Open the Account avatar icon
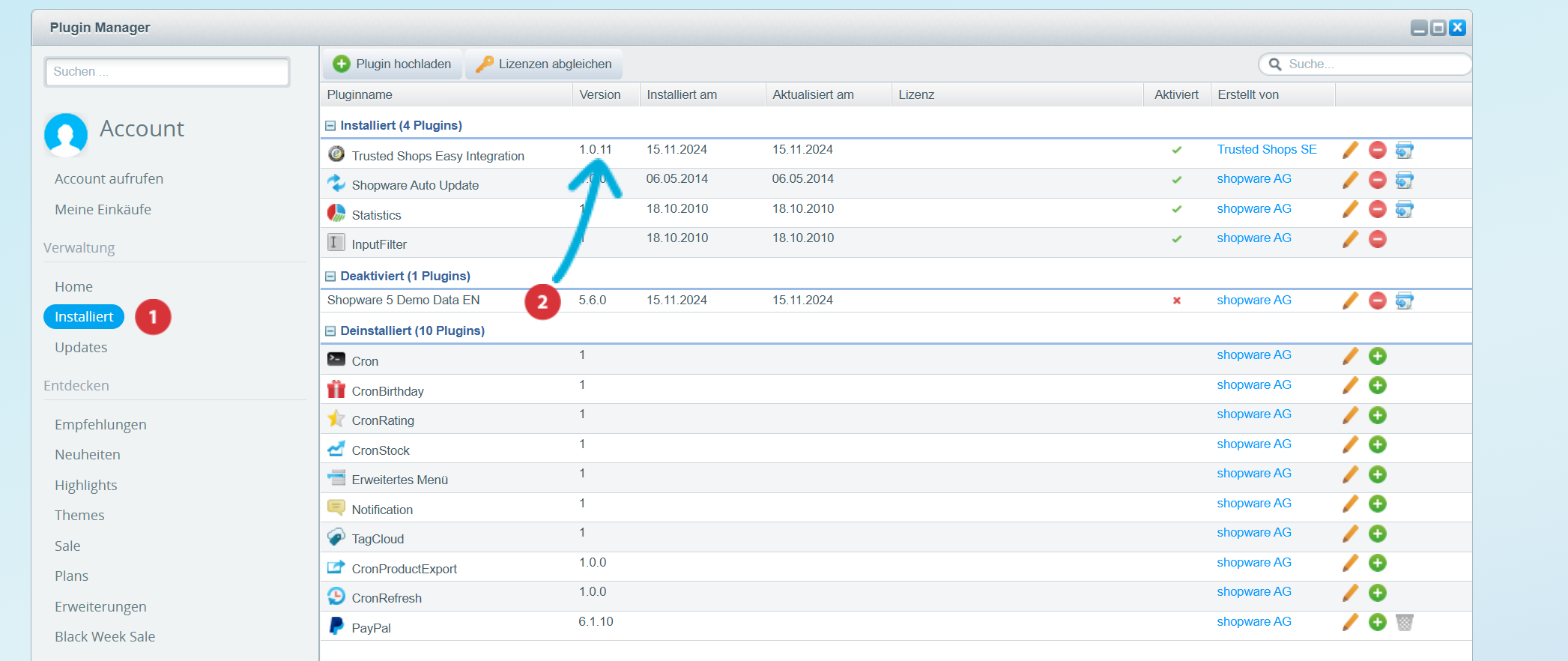 tap(66, 135)
